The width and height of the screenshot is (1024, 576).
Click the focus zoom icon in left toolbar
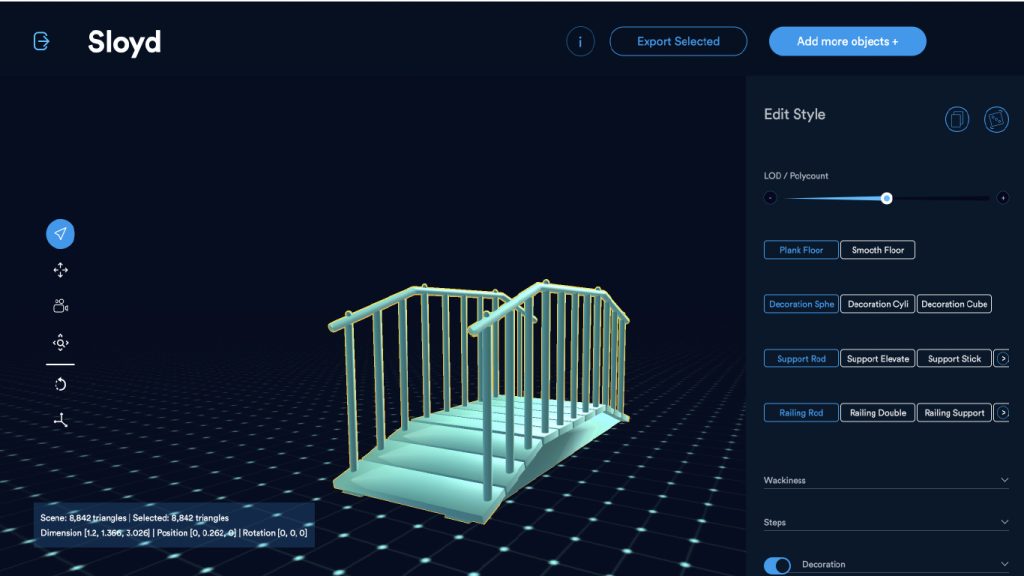pyautogui.click(x=60, y=343)
